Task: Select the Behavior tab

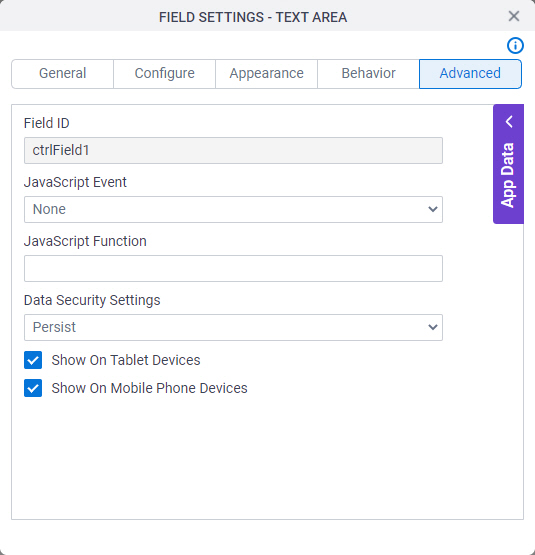Action: [x=369, y=74]
